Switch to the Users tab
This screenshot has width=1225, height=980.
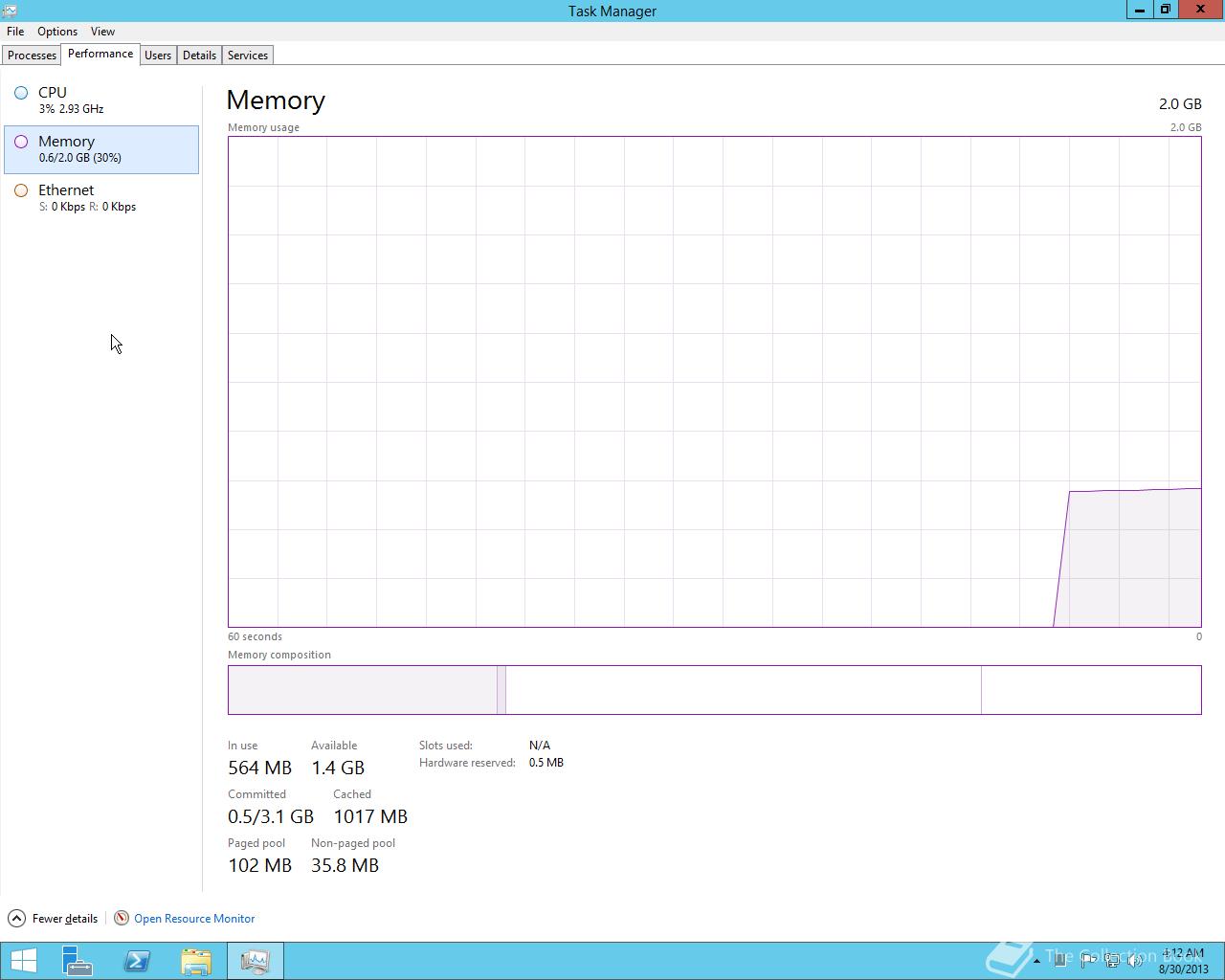click(158, 56)
